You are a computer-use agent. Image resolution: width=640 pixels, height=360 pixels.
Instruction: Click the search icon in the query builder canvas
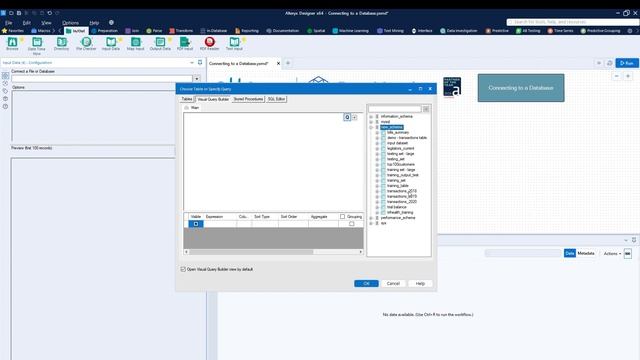coord(347,117)
